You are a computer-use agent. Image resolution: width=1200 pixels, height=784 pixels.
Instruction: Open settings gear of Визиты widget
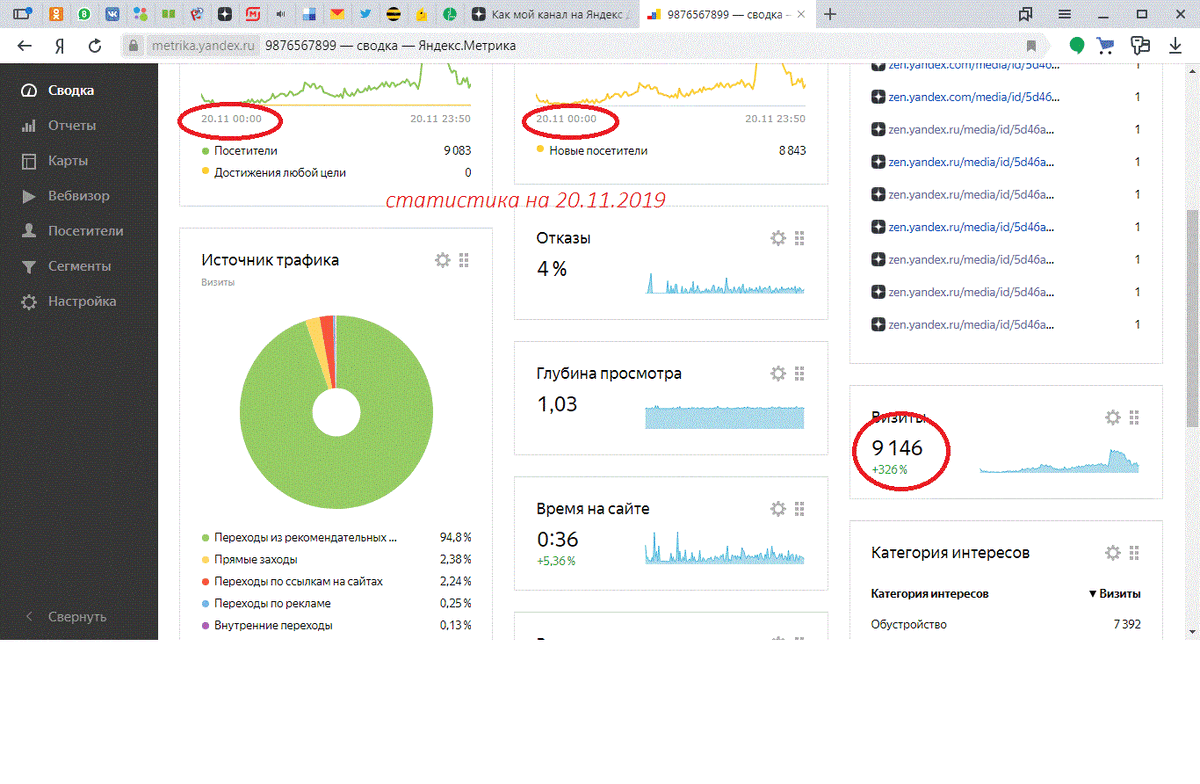pyautogui.click(x=1113, y=417)
